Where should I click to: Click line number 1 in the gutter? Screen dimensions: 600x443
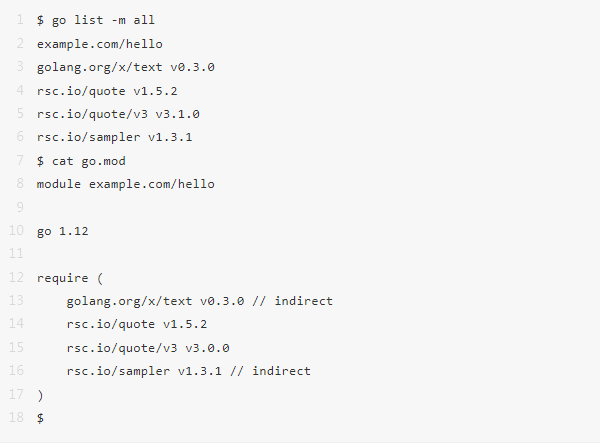pyautogui.click(x=20, y=20)
